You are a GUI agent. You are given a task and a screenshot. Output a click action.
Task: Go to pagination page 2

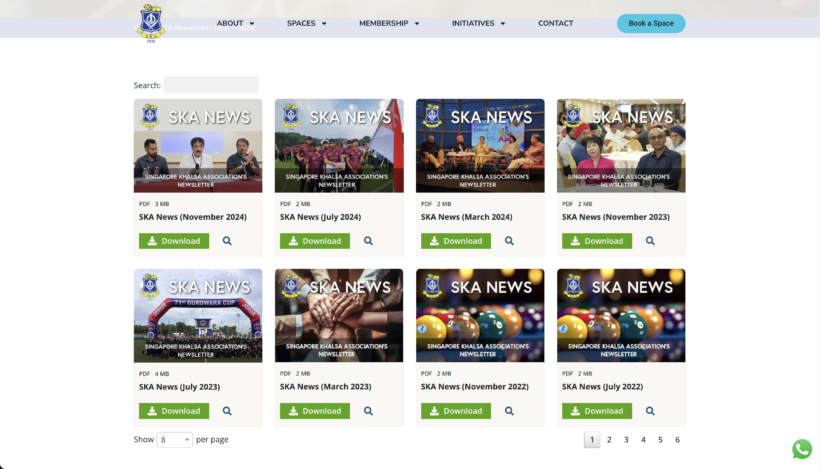click(x=609, y=440)
